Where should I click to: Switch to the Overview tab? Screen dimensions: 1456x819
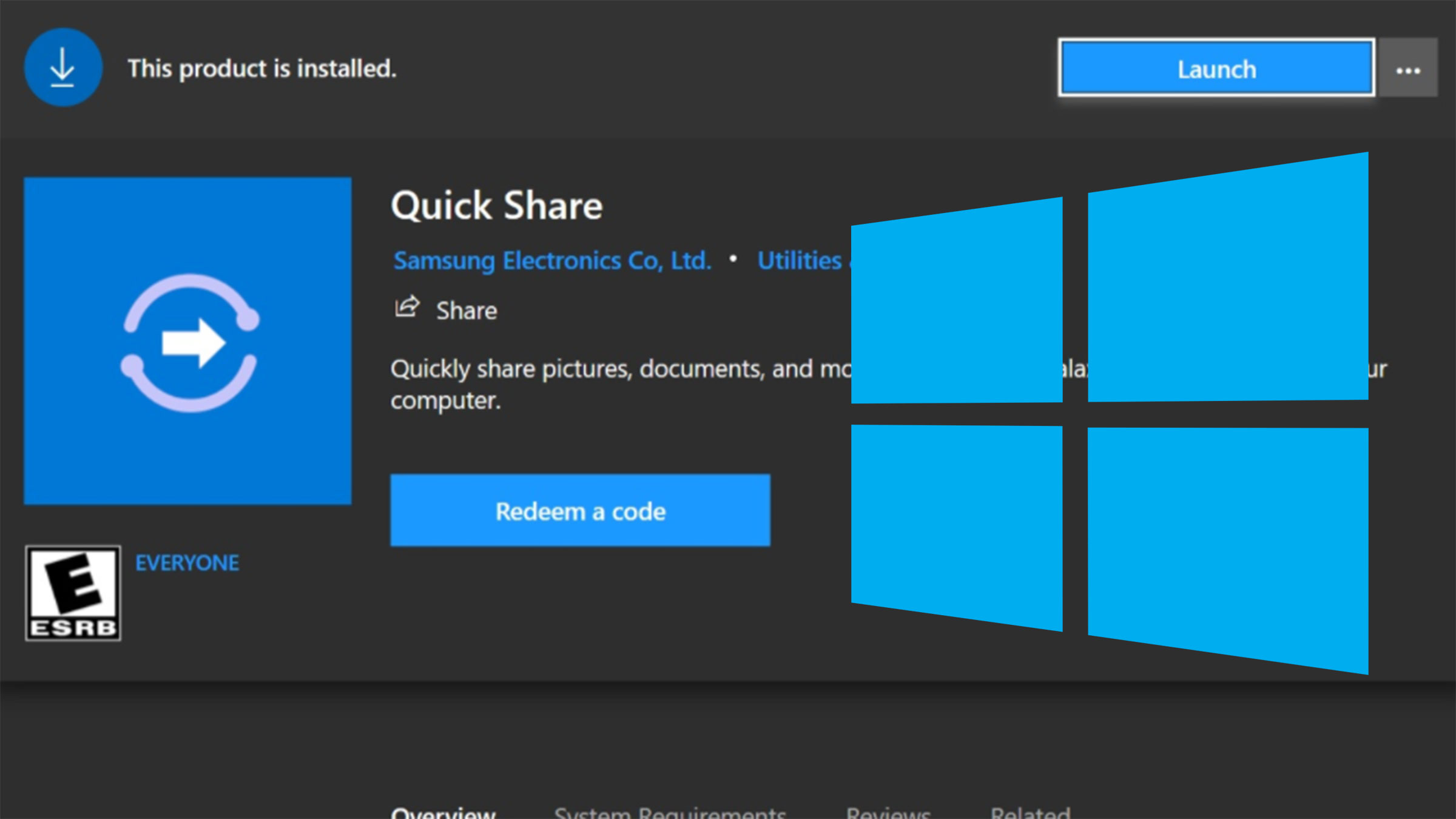pyautogui.click(x=443, y=812)
